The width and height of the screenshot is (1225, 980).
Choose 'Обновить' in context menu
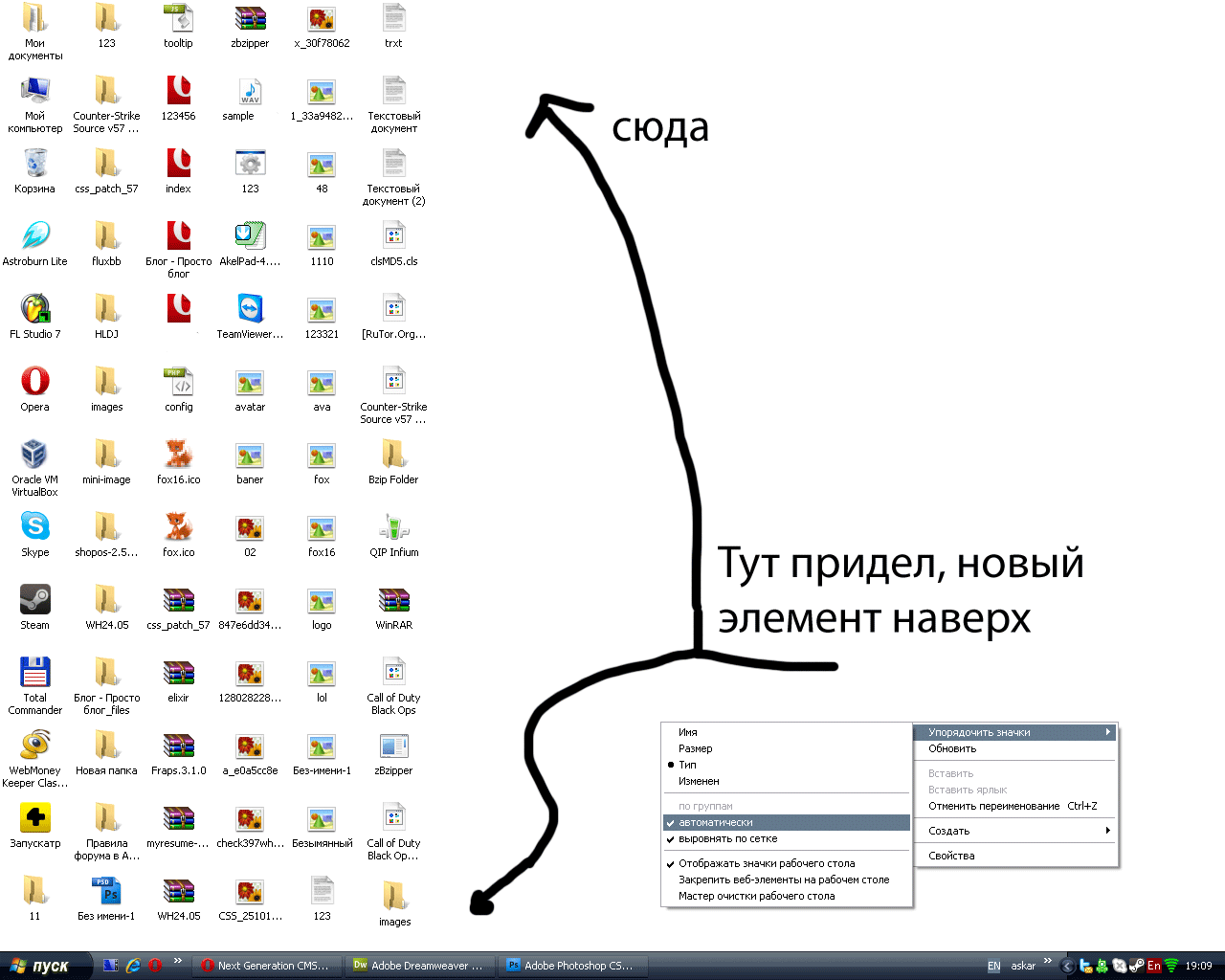[952, 748]
